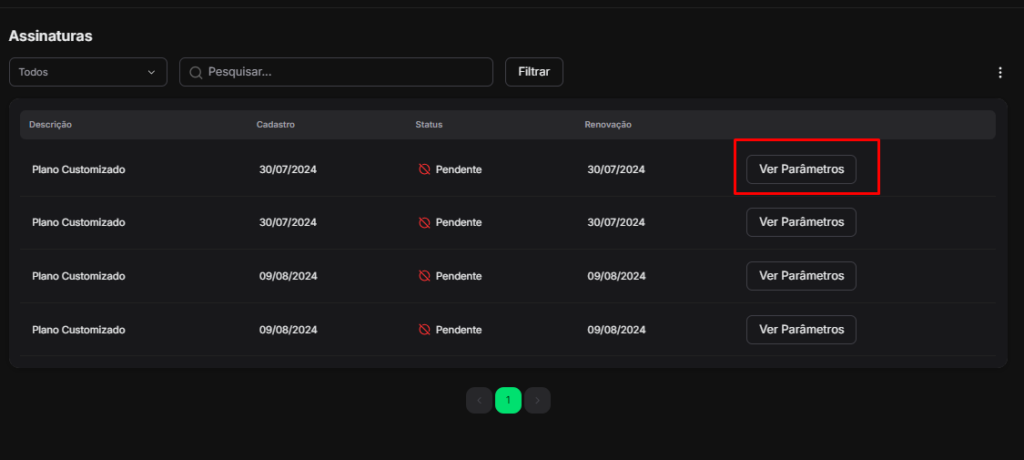Click the Renovação column header

click(608, 125)
